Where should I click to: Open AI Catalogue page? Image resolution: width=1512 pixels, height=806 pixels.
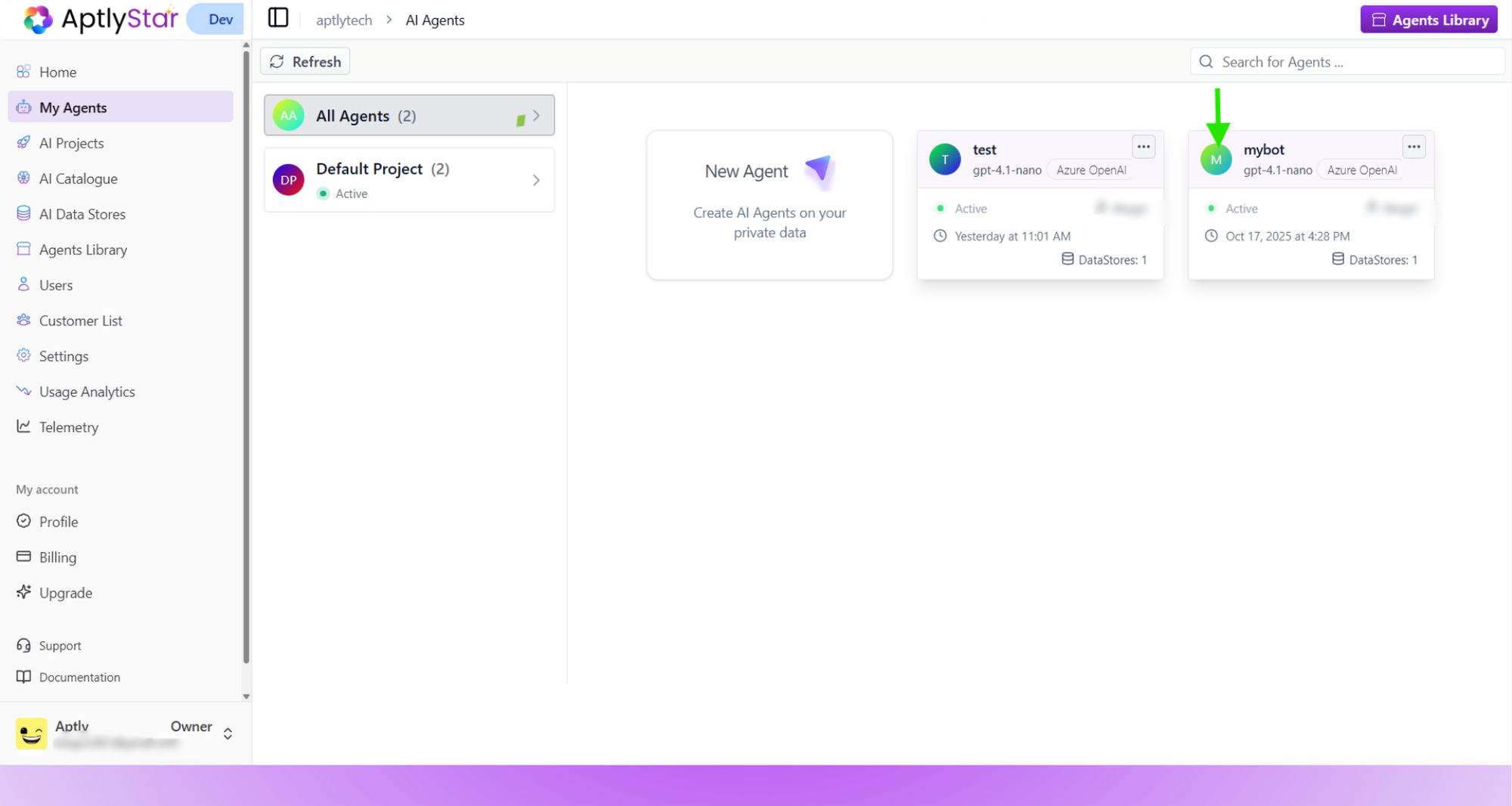point(121,178)
